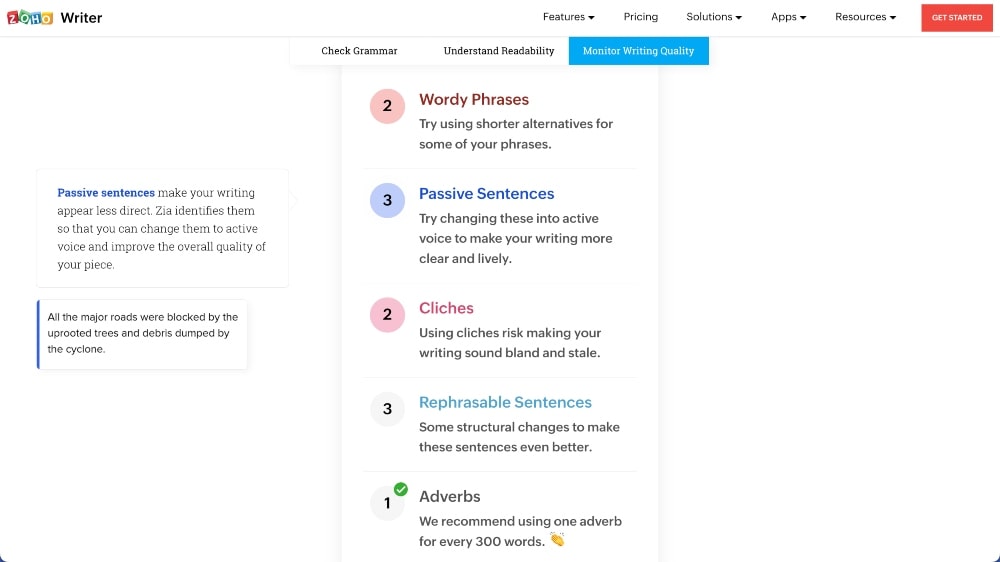Expand the Apps dropdown menu
Image resolution: width=1000 pixels, height=562 pixels.
(x=788, y=17)
